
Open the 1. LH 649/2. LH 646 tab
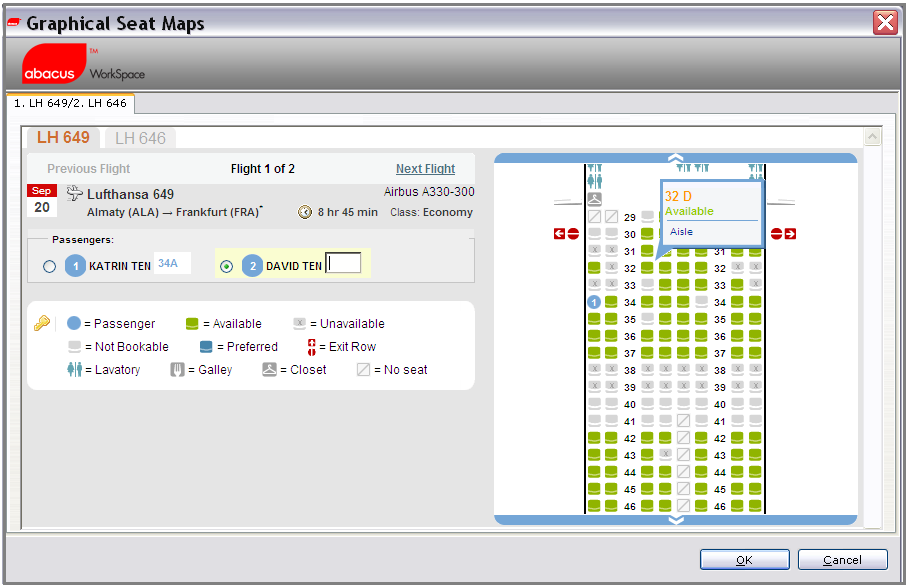[71, 104]
